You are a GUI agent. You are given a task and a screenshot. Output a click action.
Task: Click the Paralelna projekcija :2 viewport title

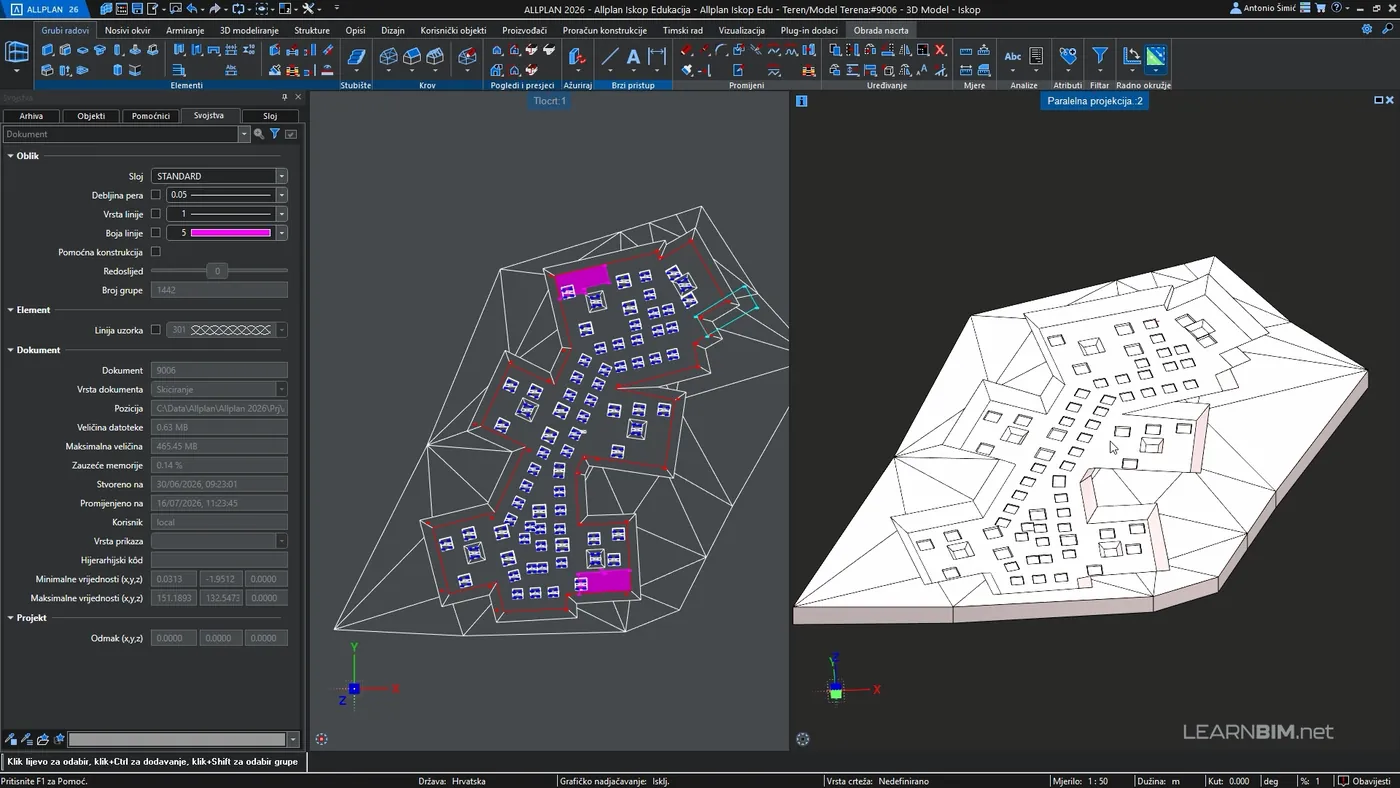click(x=1094, y=101)
